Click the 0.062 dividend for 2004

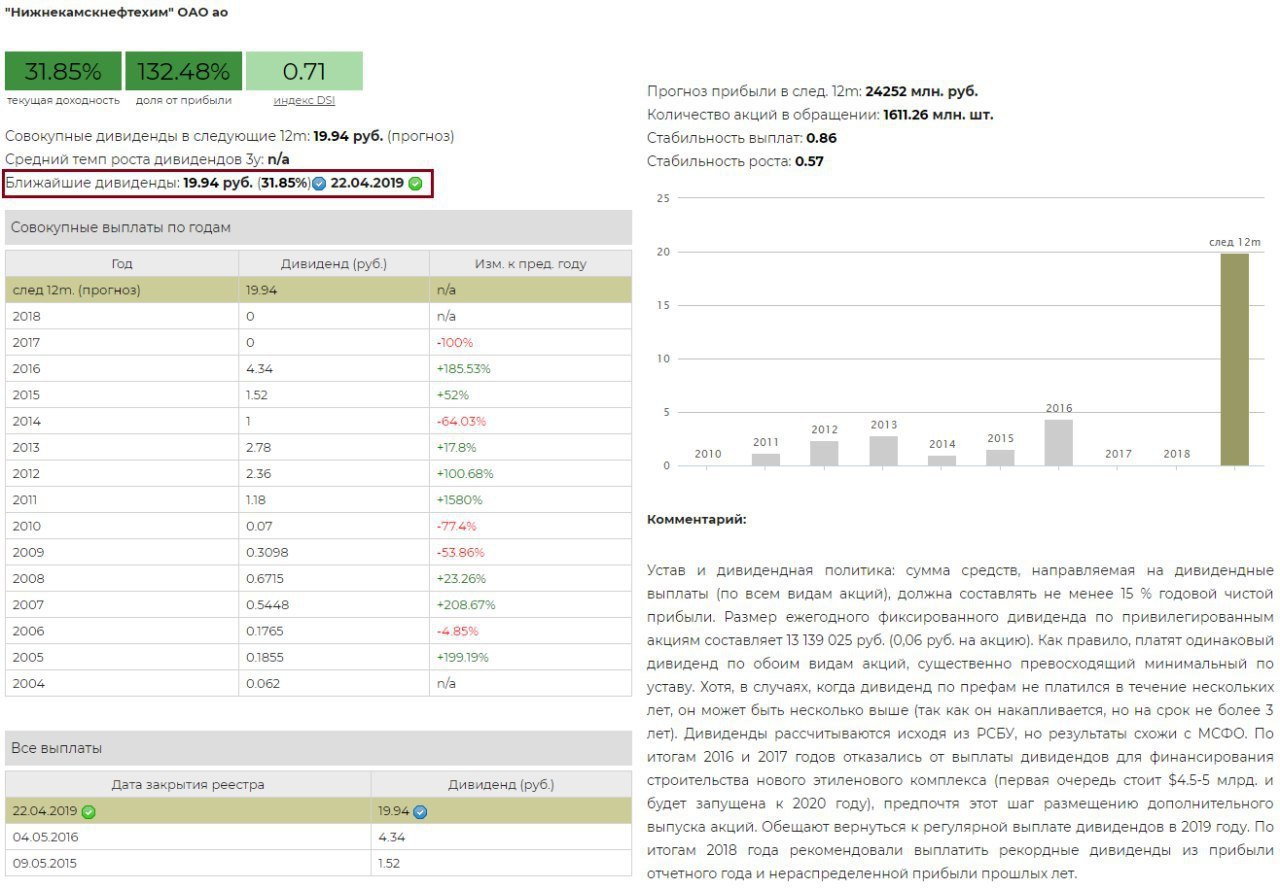click(262, 683)
